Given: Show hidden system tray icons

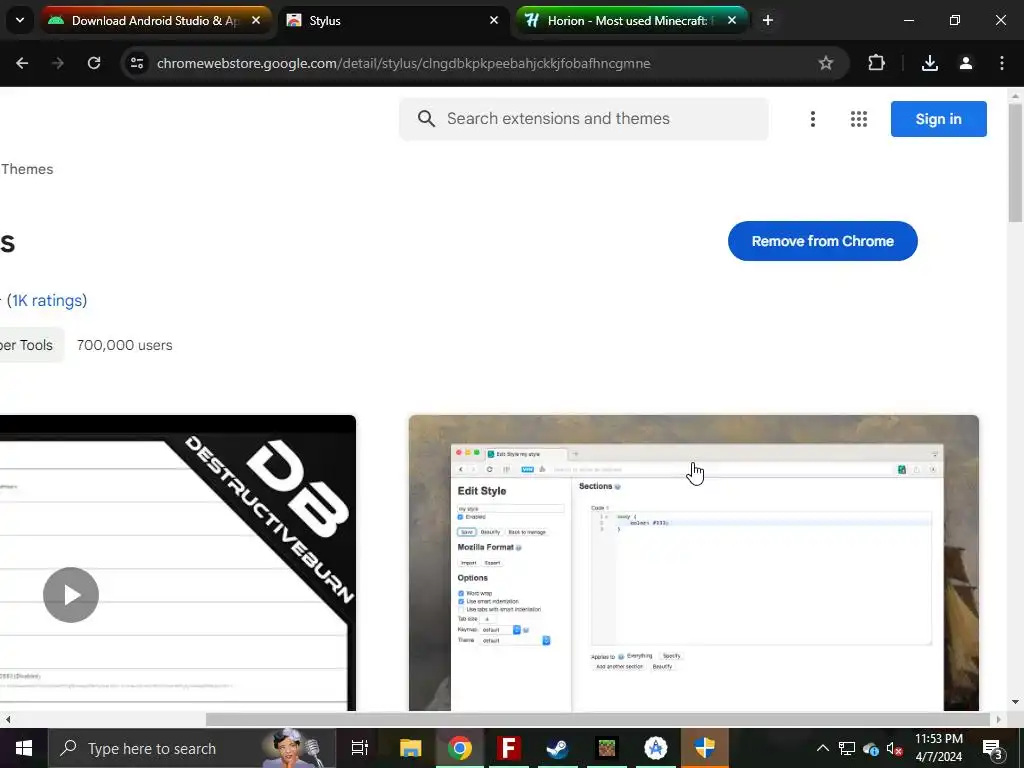Looking at the screenshot, I should click(x=823, y=748).
